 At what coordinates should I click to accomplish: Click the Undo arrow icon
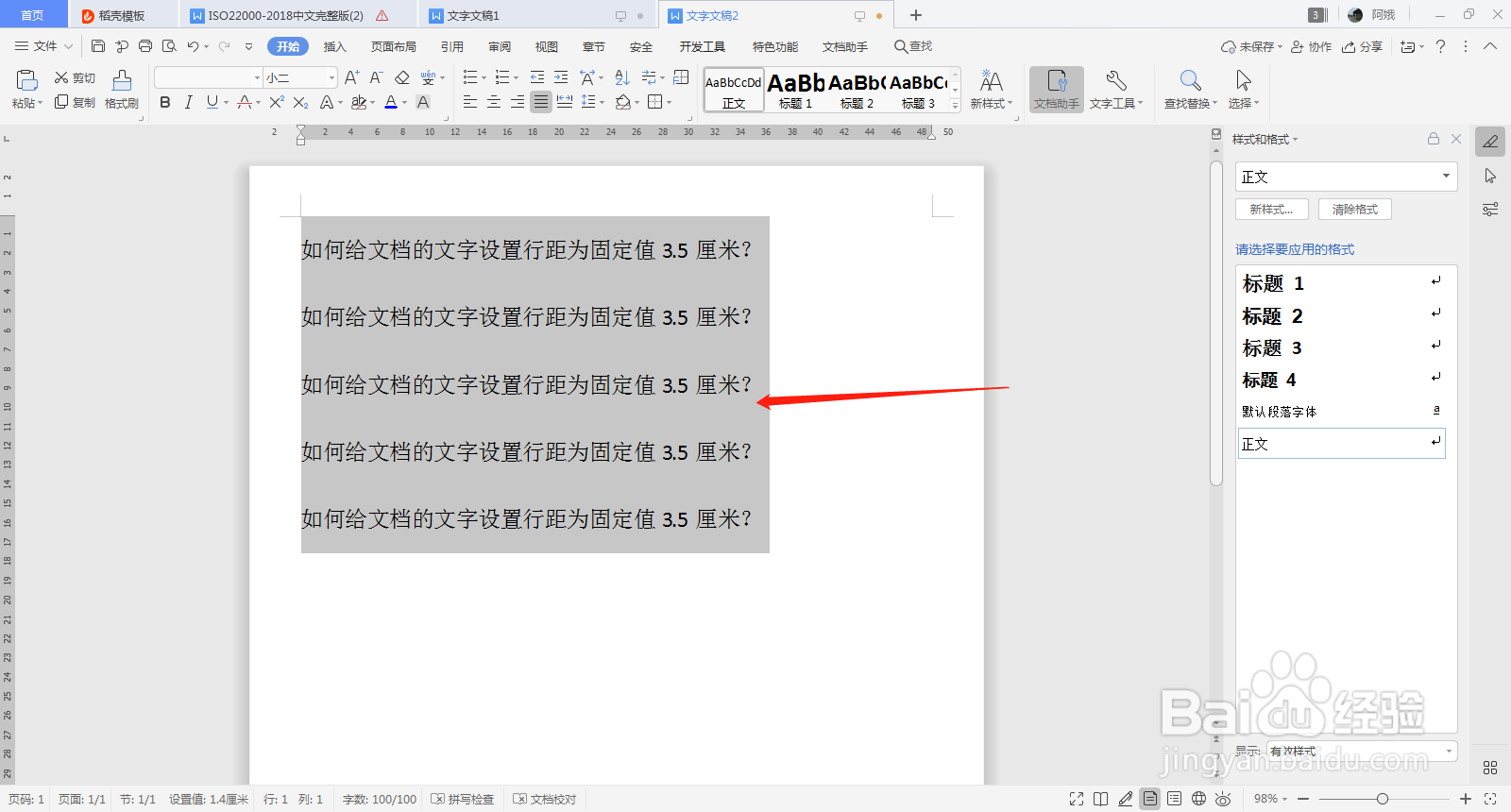[x=193, y=46]
